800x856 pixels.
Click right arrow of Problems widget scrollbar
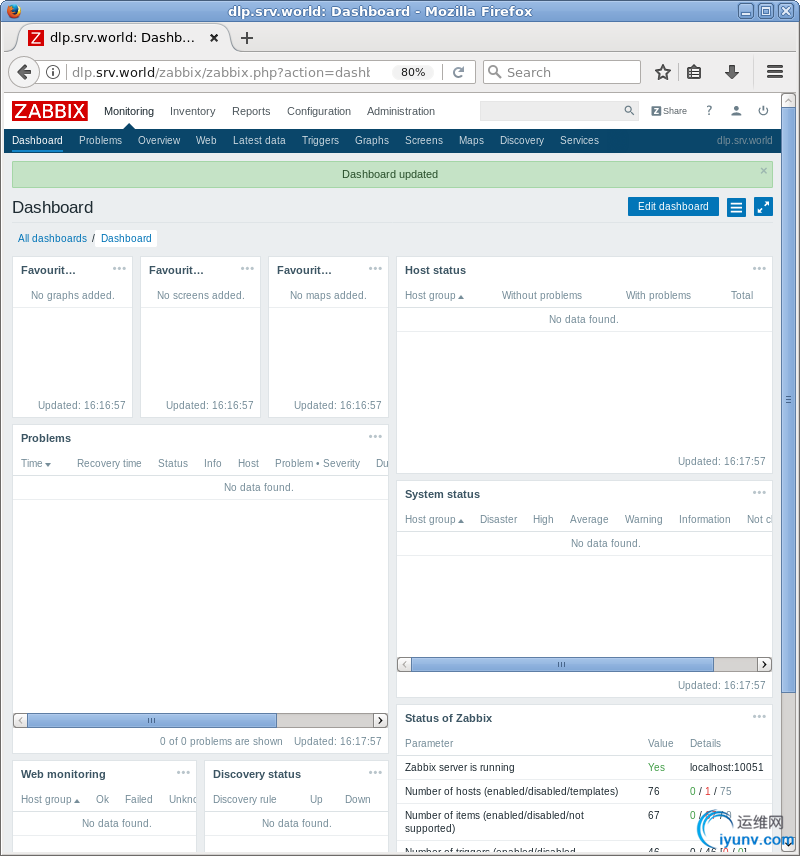[381, 721]
